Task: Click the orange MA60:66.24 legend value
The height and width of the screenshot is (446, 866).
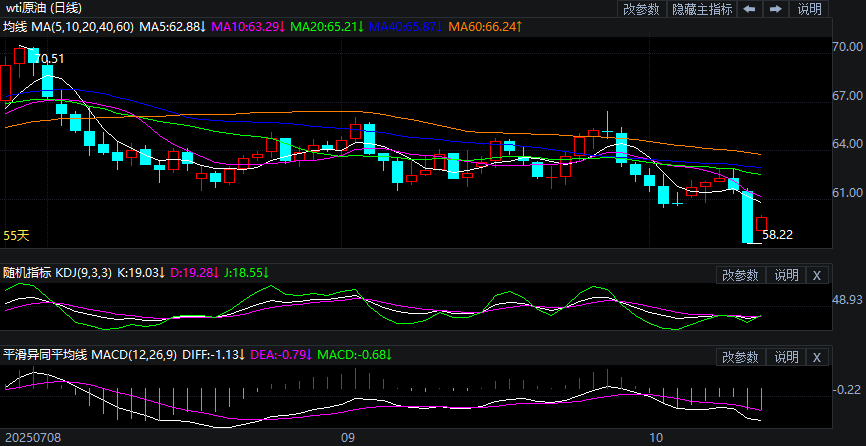Action: (x=485, y=25)
